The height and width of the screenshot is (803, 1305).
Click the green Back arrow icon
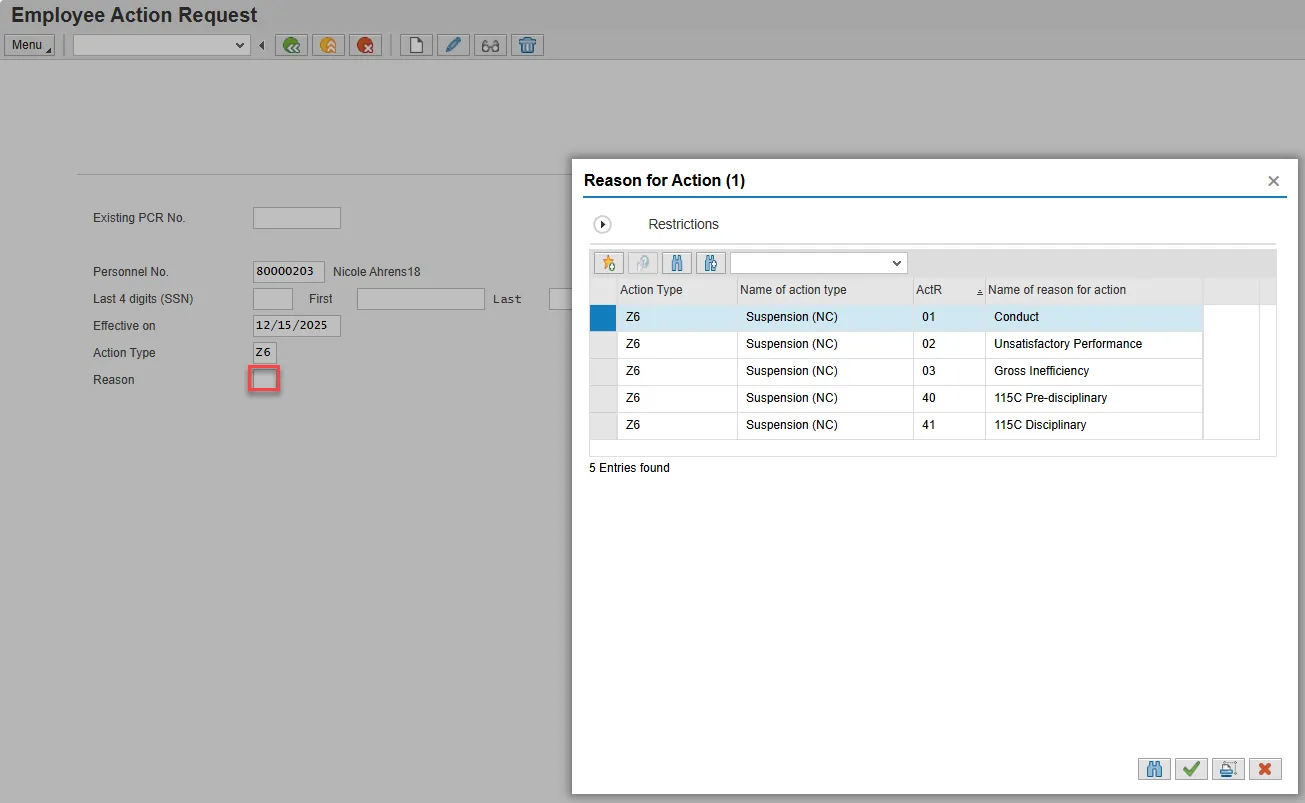click(x=291, y=45)
